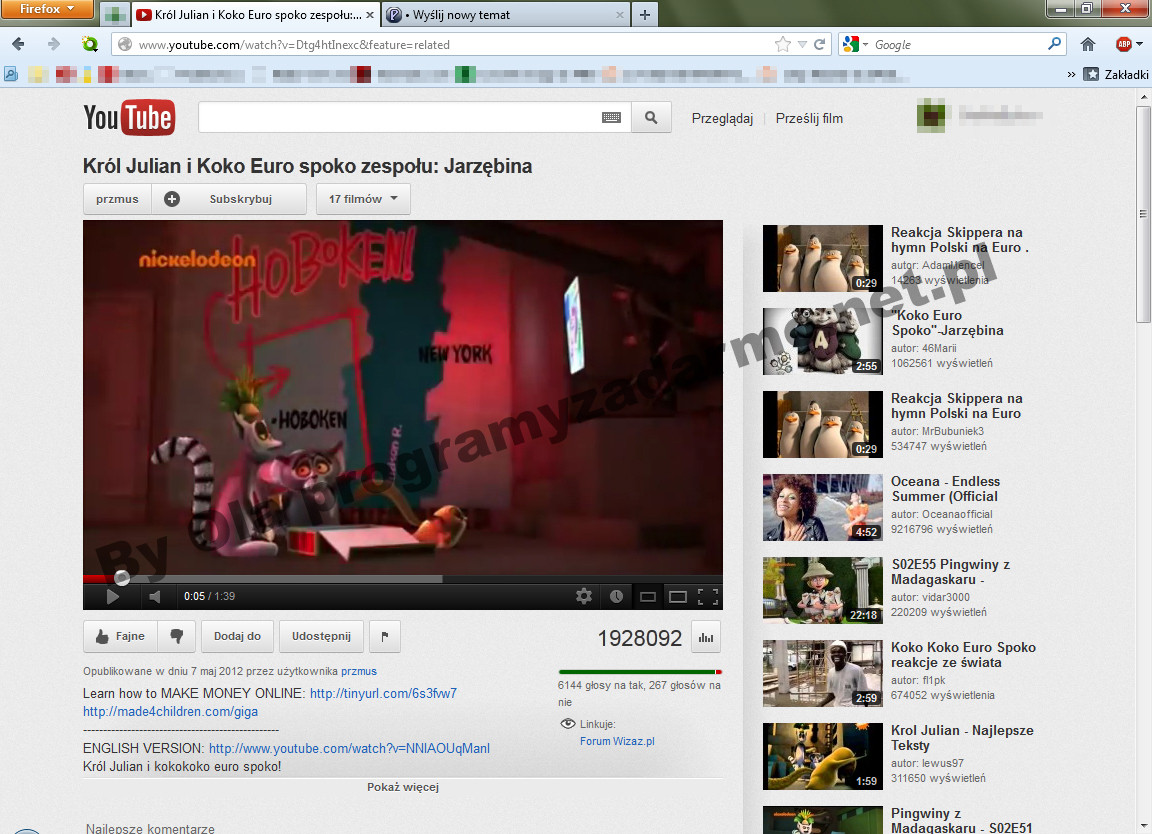Open Krol Julian - Najlepsze Teksty video title
The width and height of the screenshot is (1152, 834).
pos(962,738)
